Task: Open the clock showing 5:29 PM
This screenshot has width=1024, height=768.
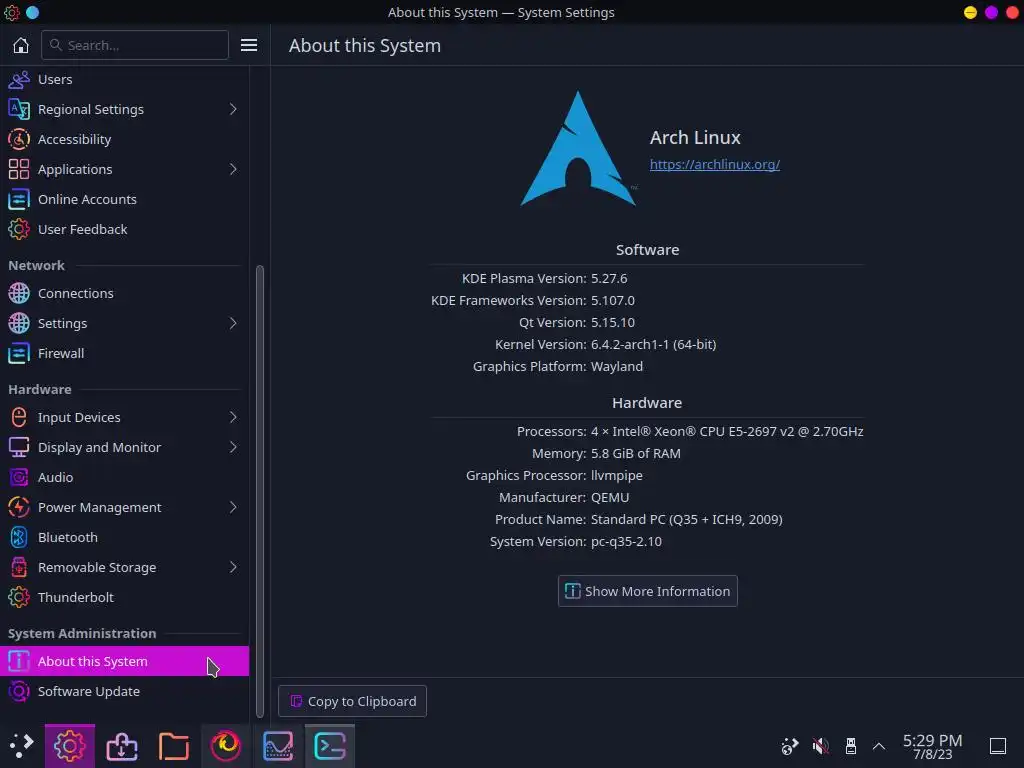Action: pyautogui.click(x=932, y=746)
